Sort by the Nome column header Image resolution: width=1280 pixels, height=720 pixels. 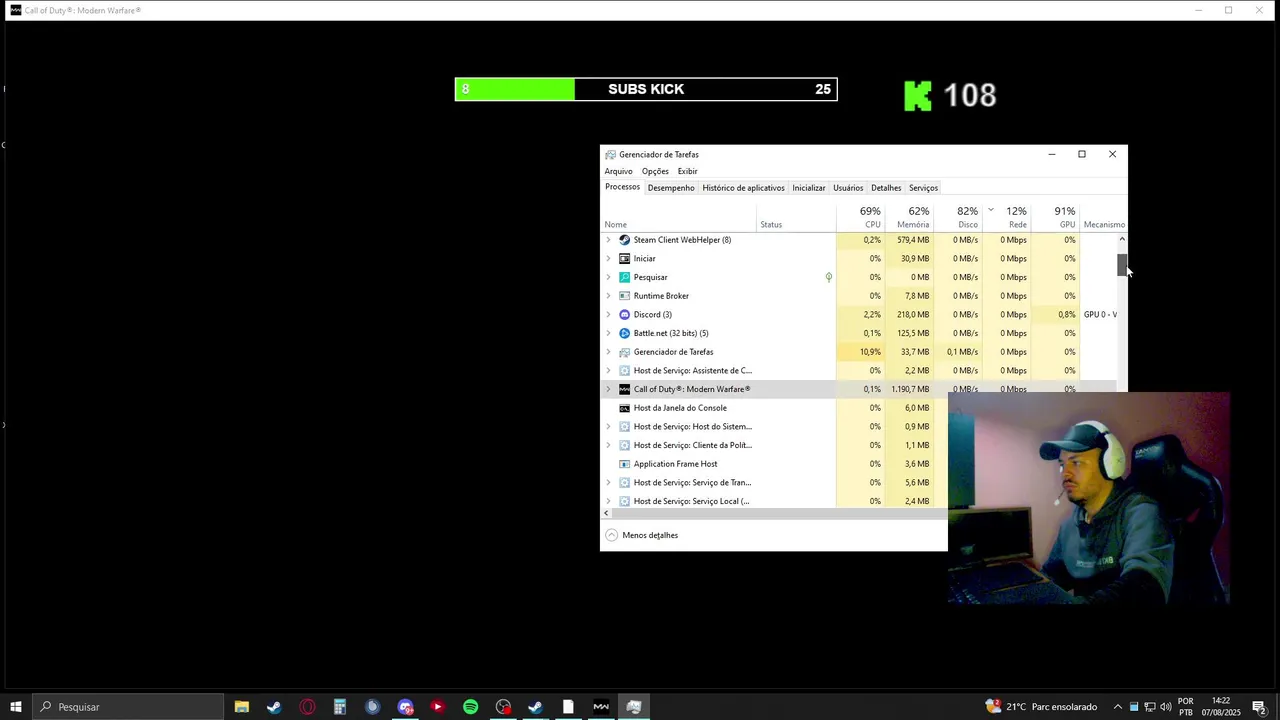coord(677,217)
